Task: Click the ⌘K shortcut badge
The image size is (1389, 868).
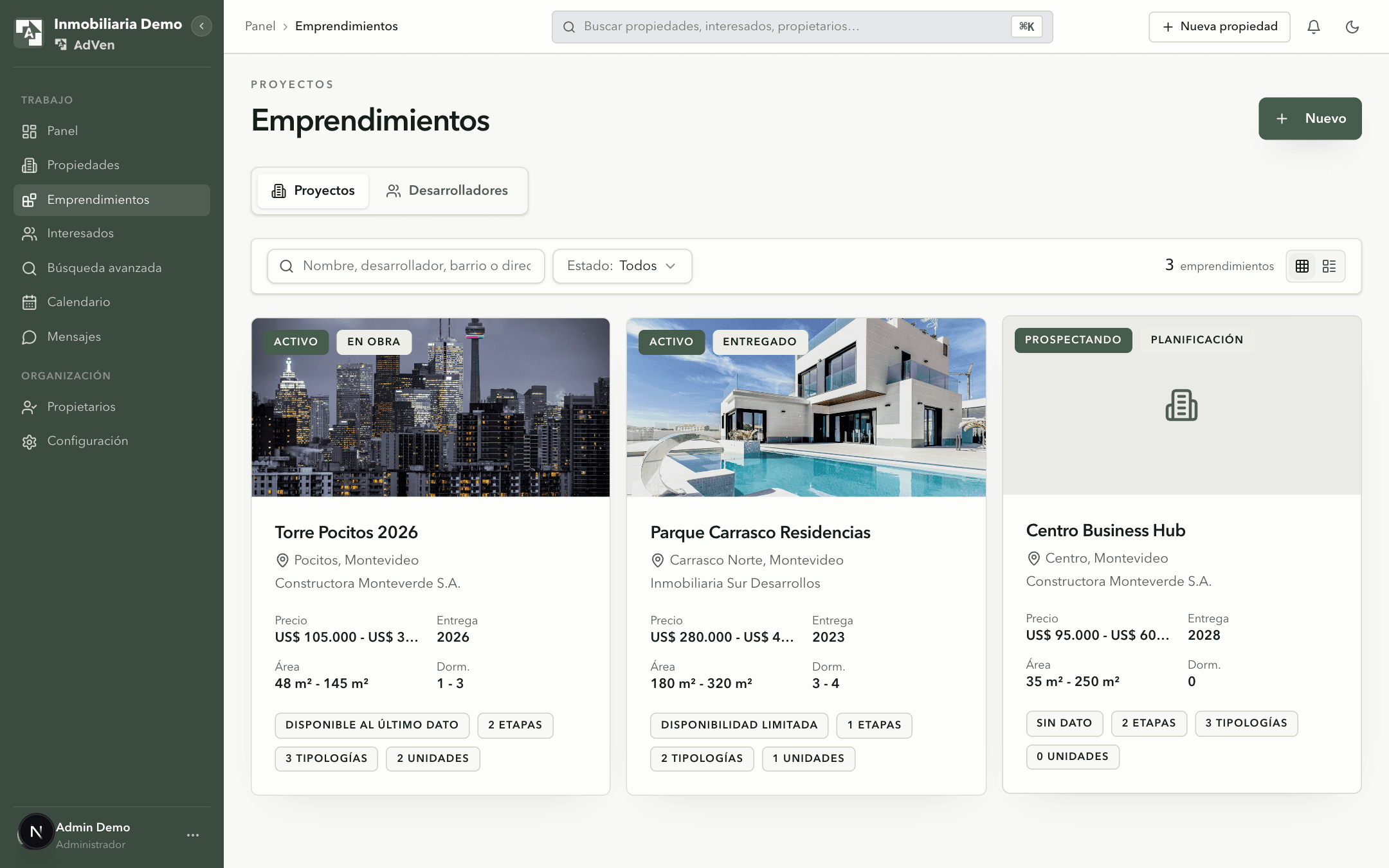Action: [x=1026, y=27]
